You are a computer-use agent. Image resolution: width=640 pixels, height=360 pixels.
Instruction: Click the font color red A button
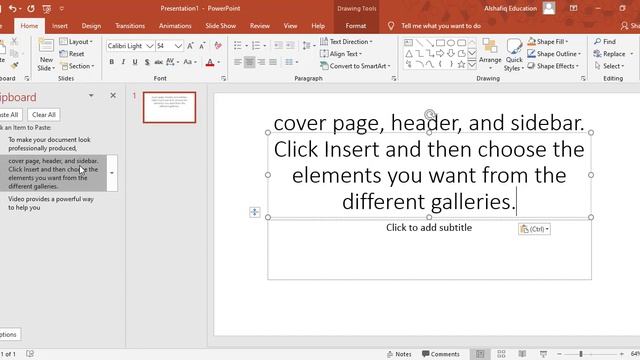click(x=210, y=62)
